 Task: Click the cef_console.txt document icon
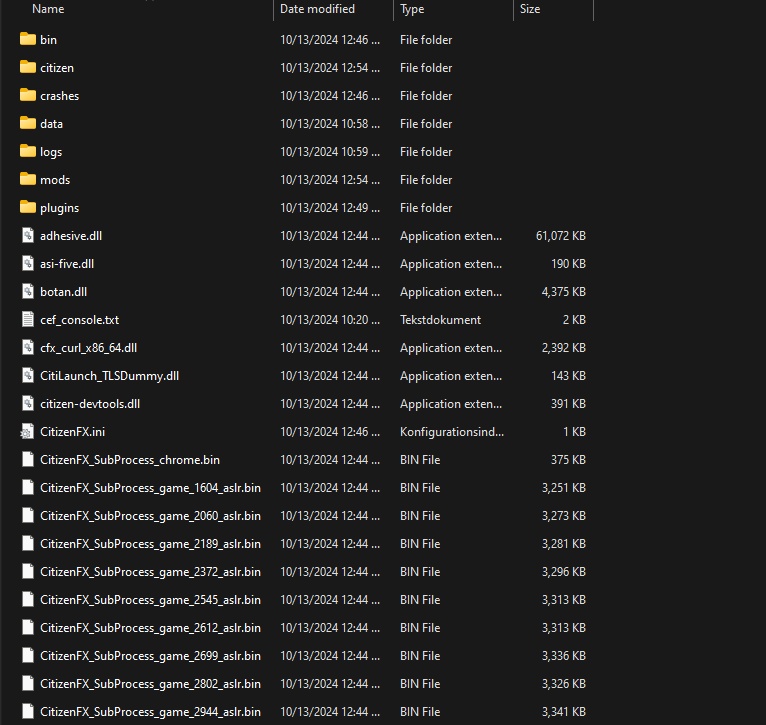tap(28, 320)
